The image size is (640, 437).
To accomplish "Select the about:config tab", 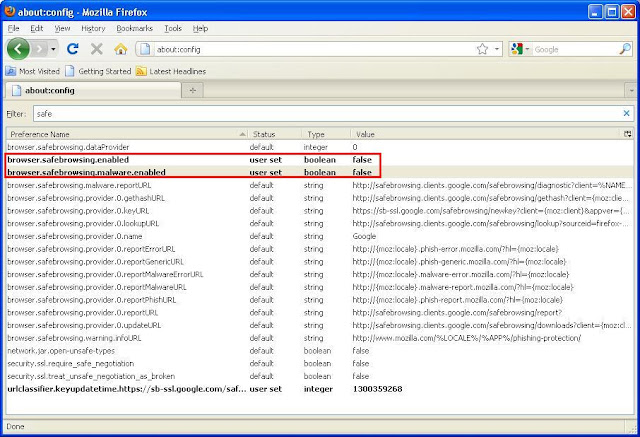I will point(93,90).
